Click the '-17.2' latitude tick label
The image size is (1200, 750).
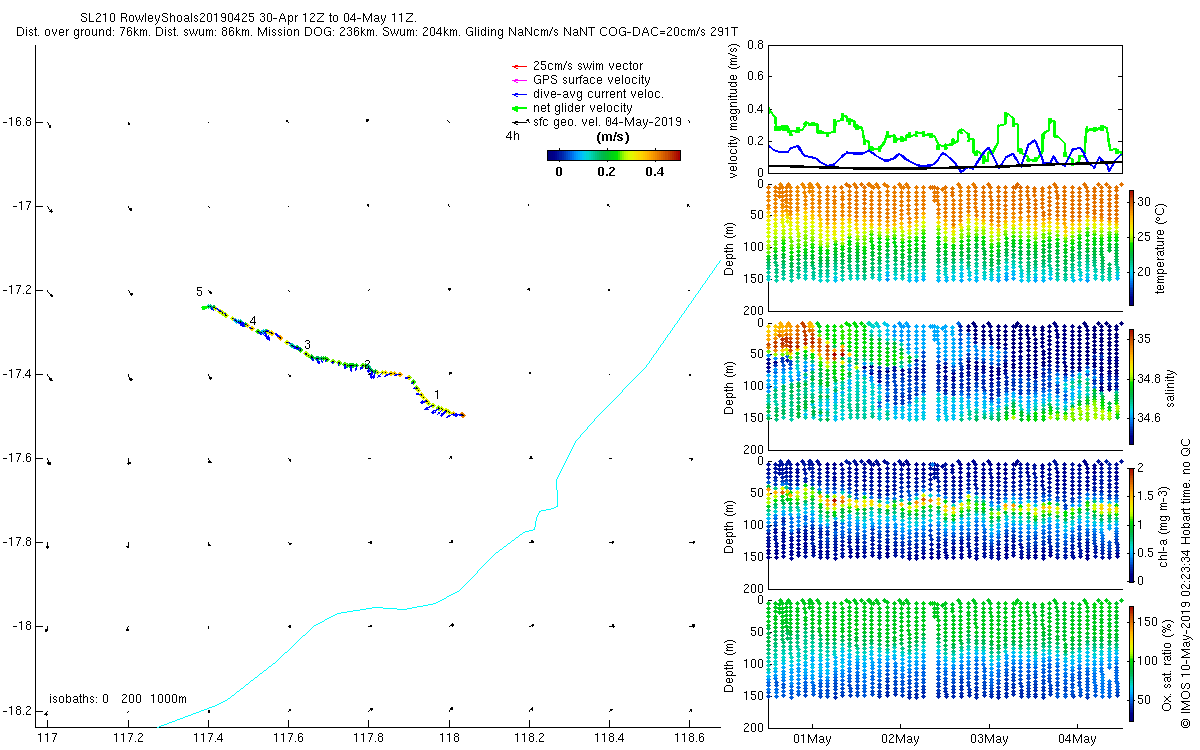coord(17,290)
